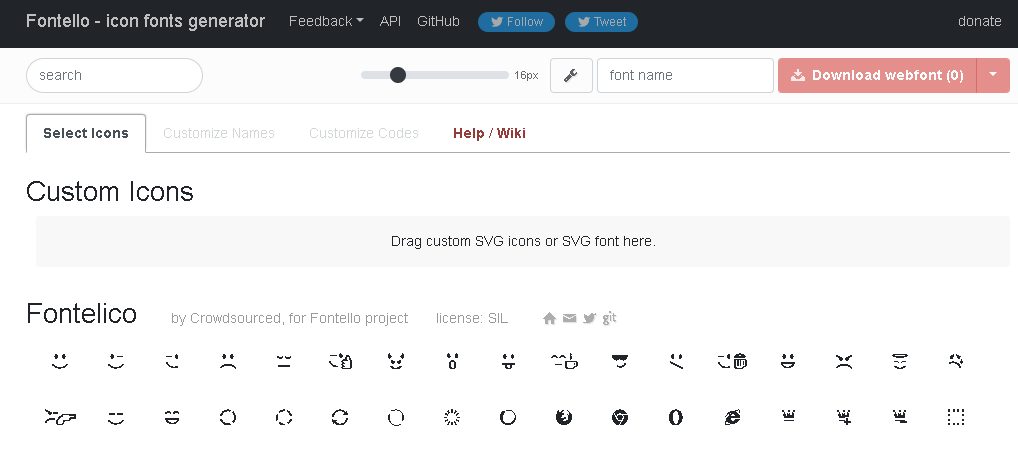Choose the laughing face icon
This screenshot has height=449, width=1018.
[x=172, y=417]
